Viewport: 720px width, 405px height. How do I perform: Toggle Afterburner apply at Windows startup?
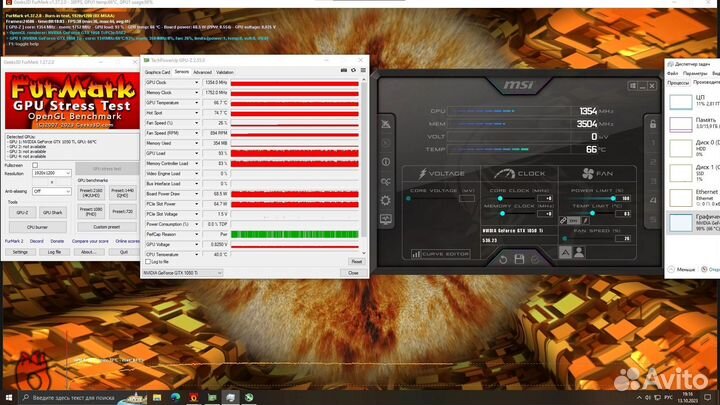(x=633, y=86)
